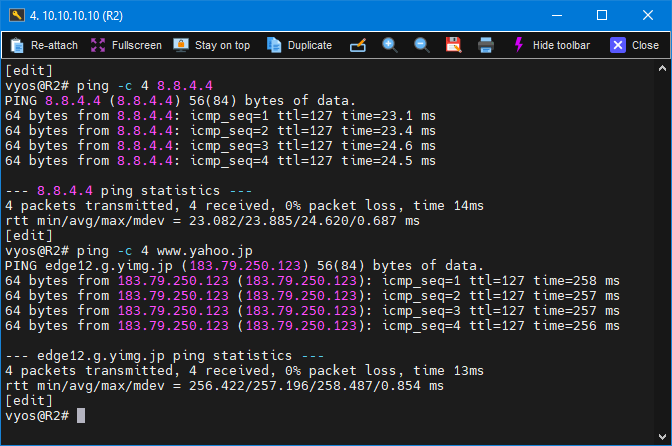The image size is (672, 446).
Task: Click the 'ping -c 4 8.8.4.4' command line
Action: 109,86
